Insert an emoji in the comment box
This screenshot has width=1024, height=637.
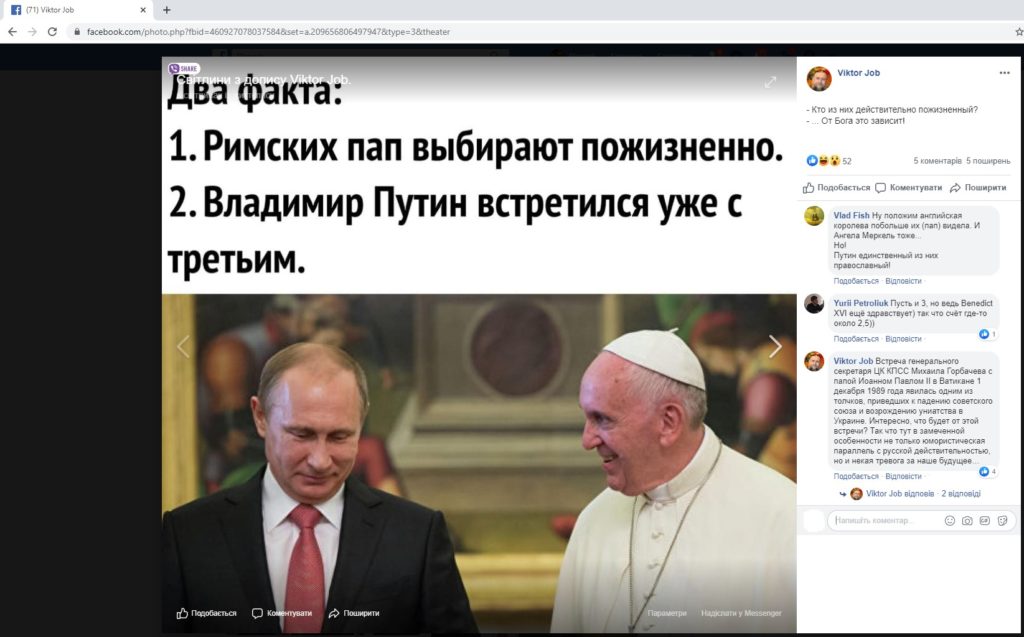[x=950, y=521]
